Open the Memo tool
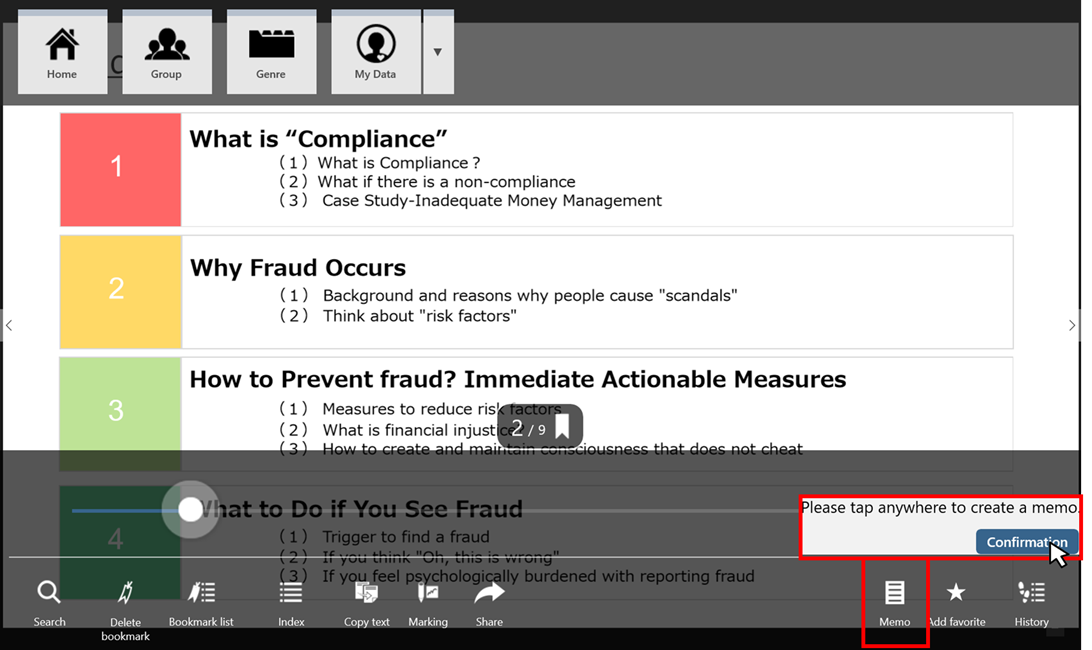The width and height of the screenshot is (1092, 650). pos(894,603)
